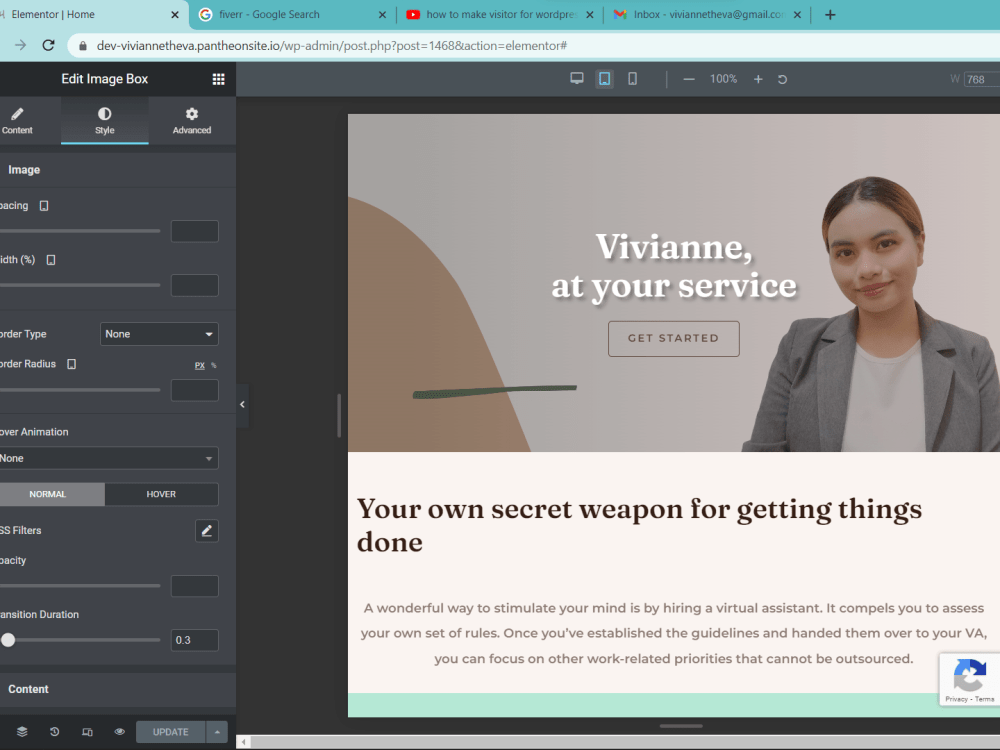This screenshot has width=1000, height=750.
Task: Click the Opacity value input
Action: point(195,585)
